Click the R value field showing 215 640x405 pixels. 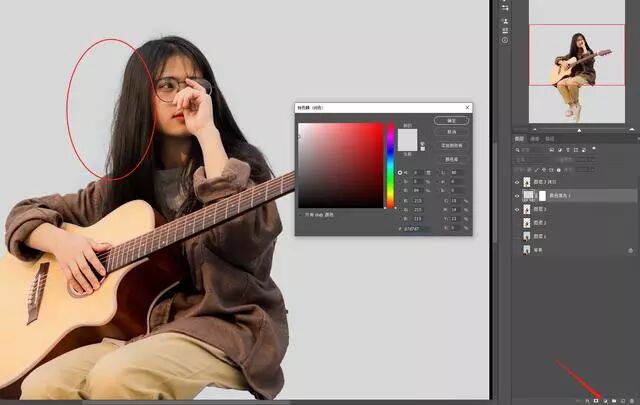click(x=418, y=201)
